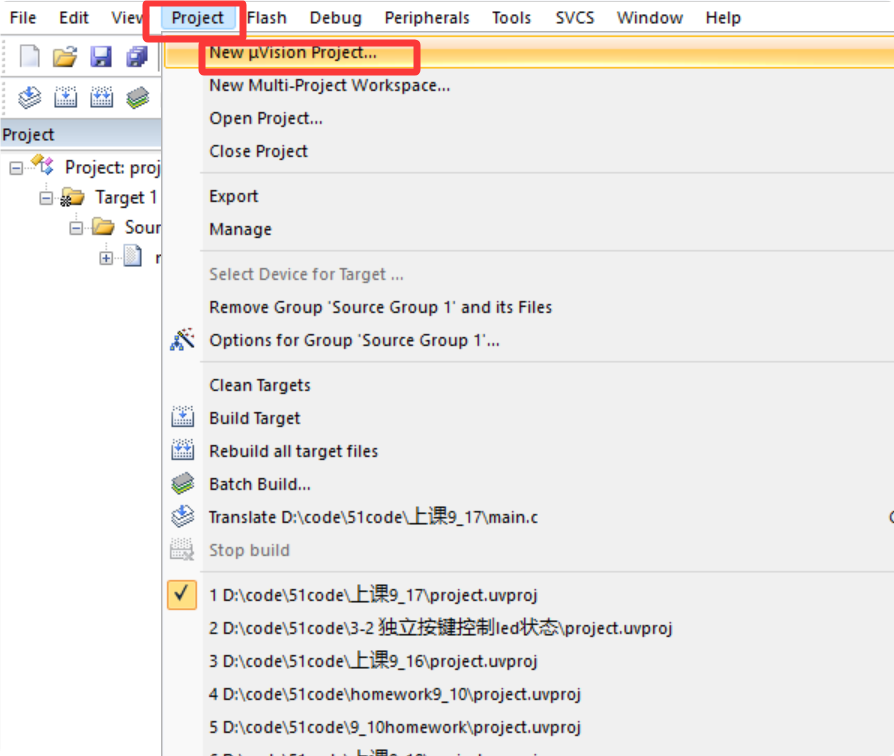
Task: Click the Batch Build menu icon
Action: (182, 483)
